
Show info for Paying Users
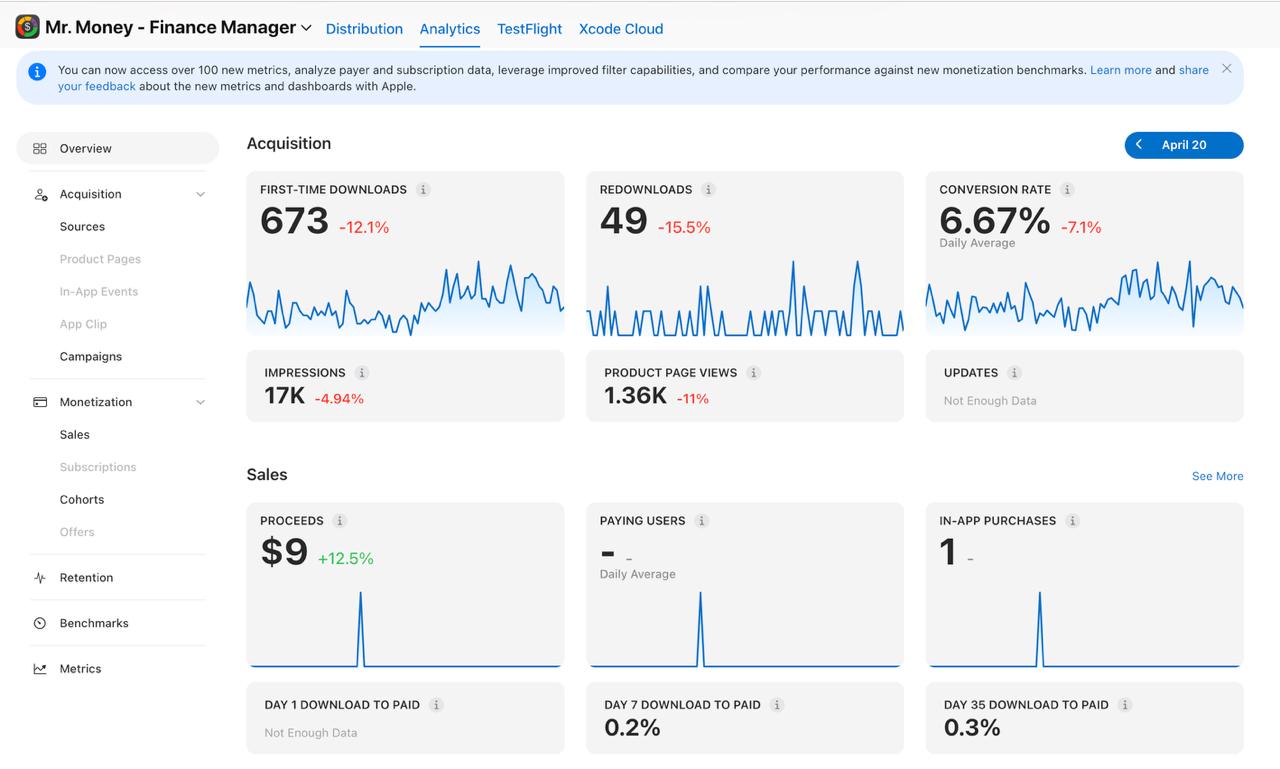click(701, 521)
